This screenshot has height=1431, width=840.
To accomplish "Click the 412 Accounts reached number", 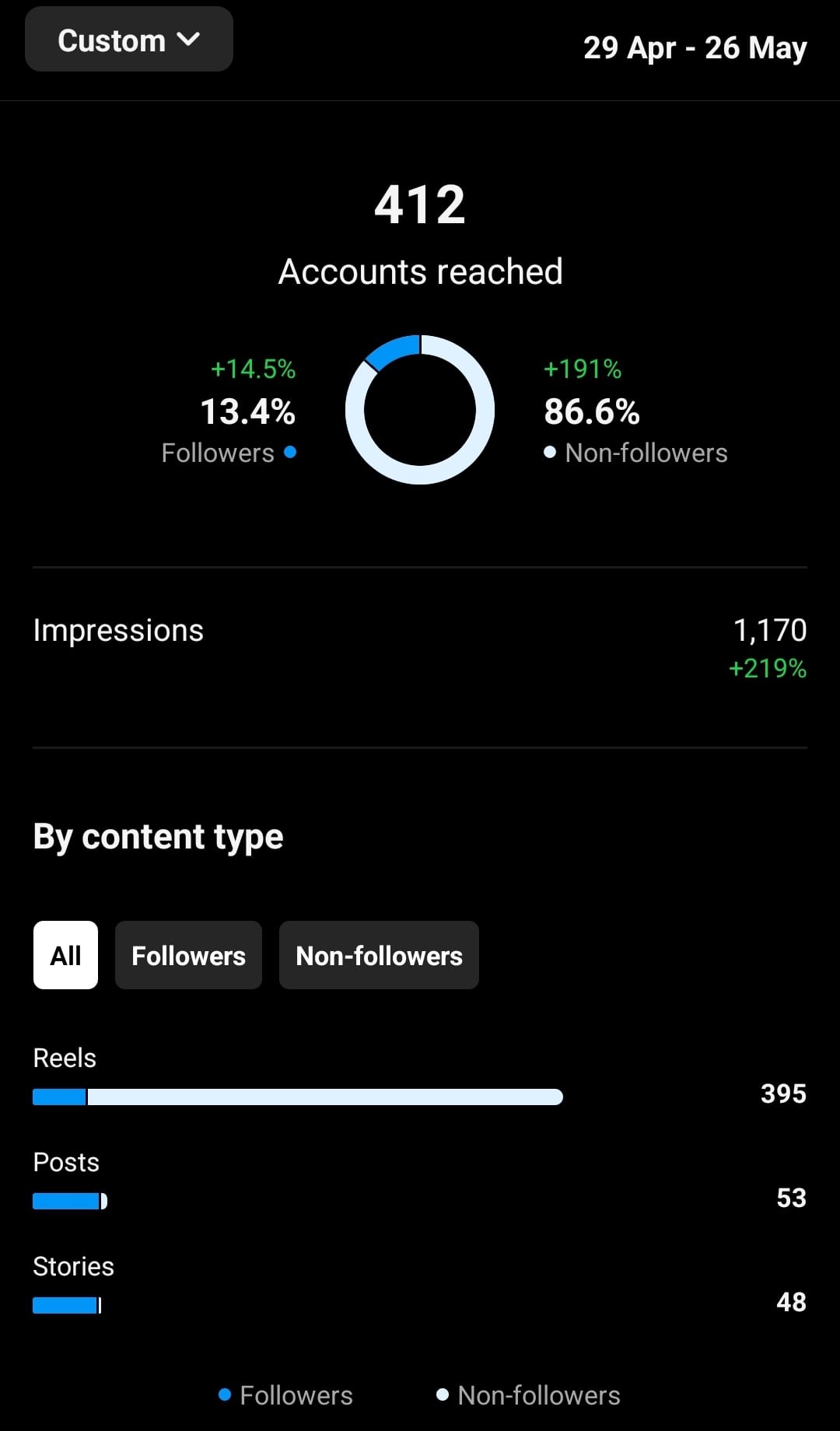I will 420,202.
